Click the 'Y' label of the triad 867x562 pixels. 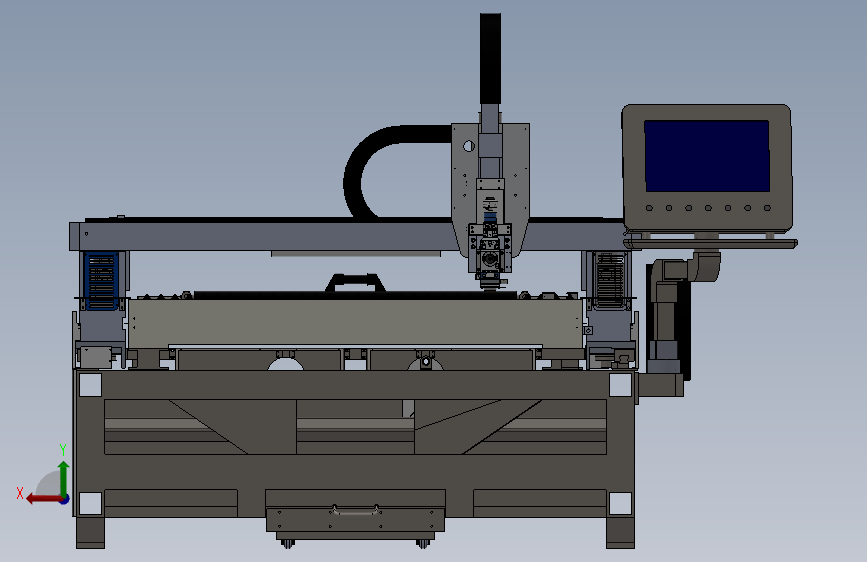tap(63, 450)
